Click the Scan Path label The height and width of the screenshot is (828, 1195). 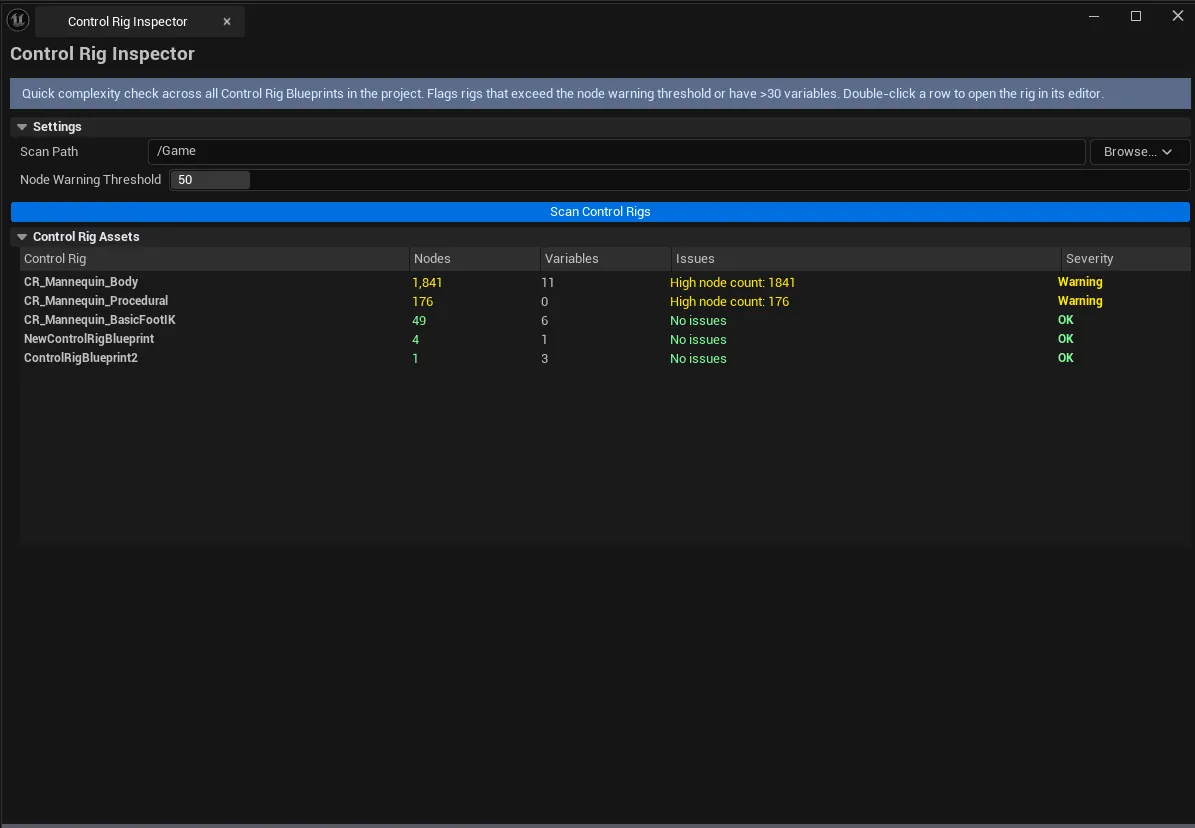click(49, 152)
